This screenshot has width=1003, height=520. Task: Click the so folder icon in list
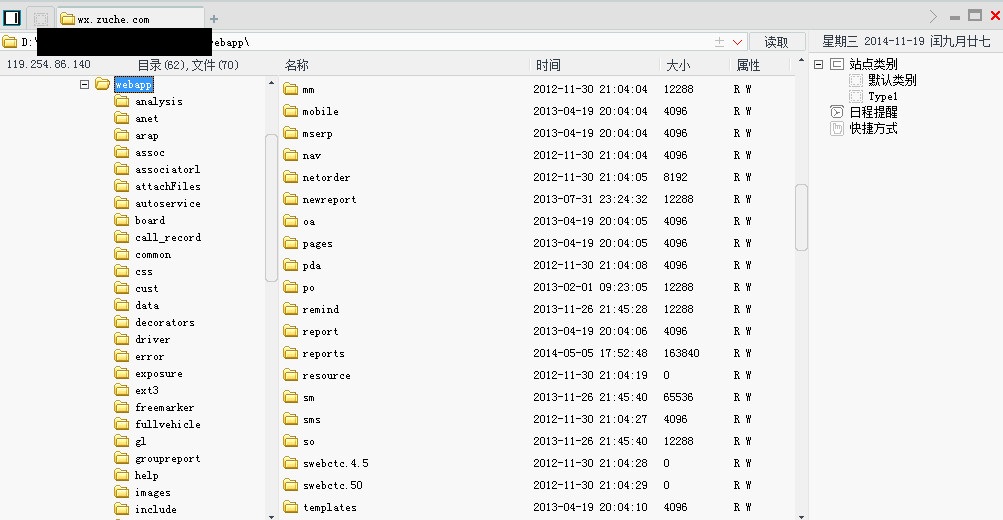coord(291,441)
